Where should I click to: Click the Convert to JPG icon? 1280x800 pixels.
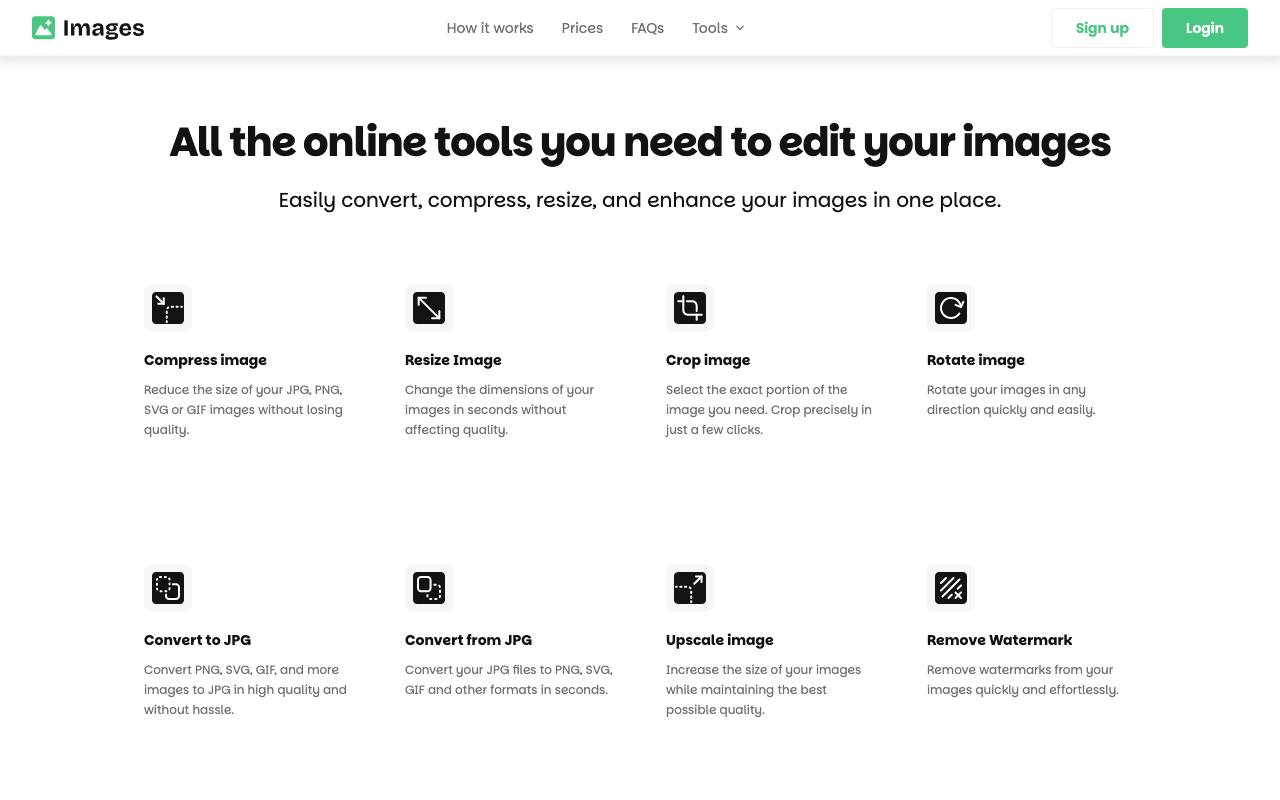pos(168,588)
